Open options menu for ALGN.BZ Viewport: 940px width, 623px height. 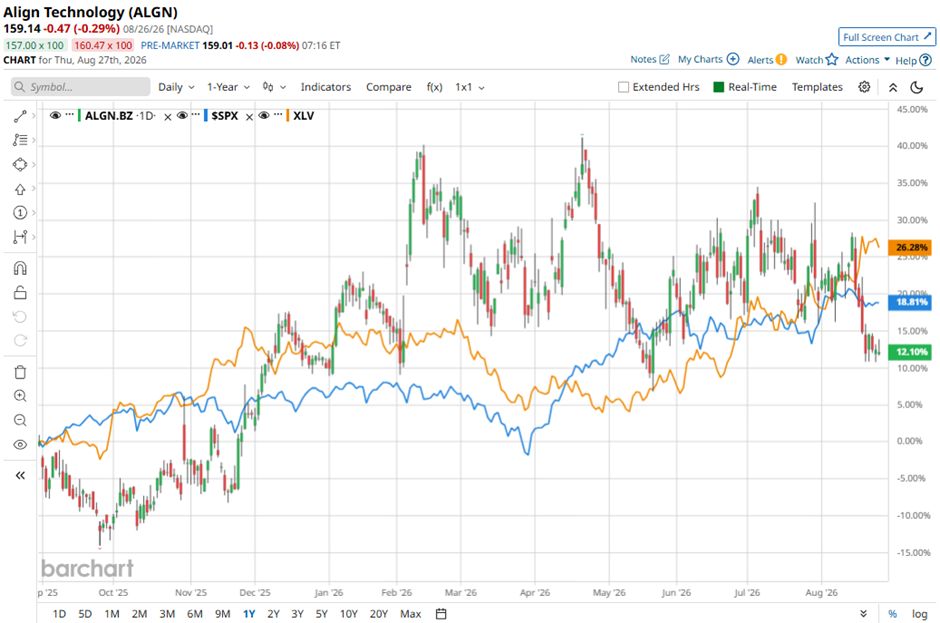point(70,115)
